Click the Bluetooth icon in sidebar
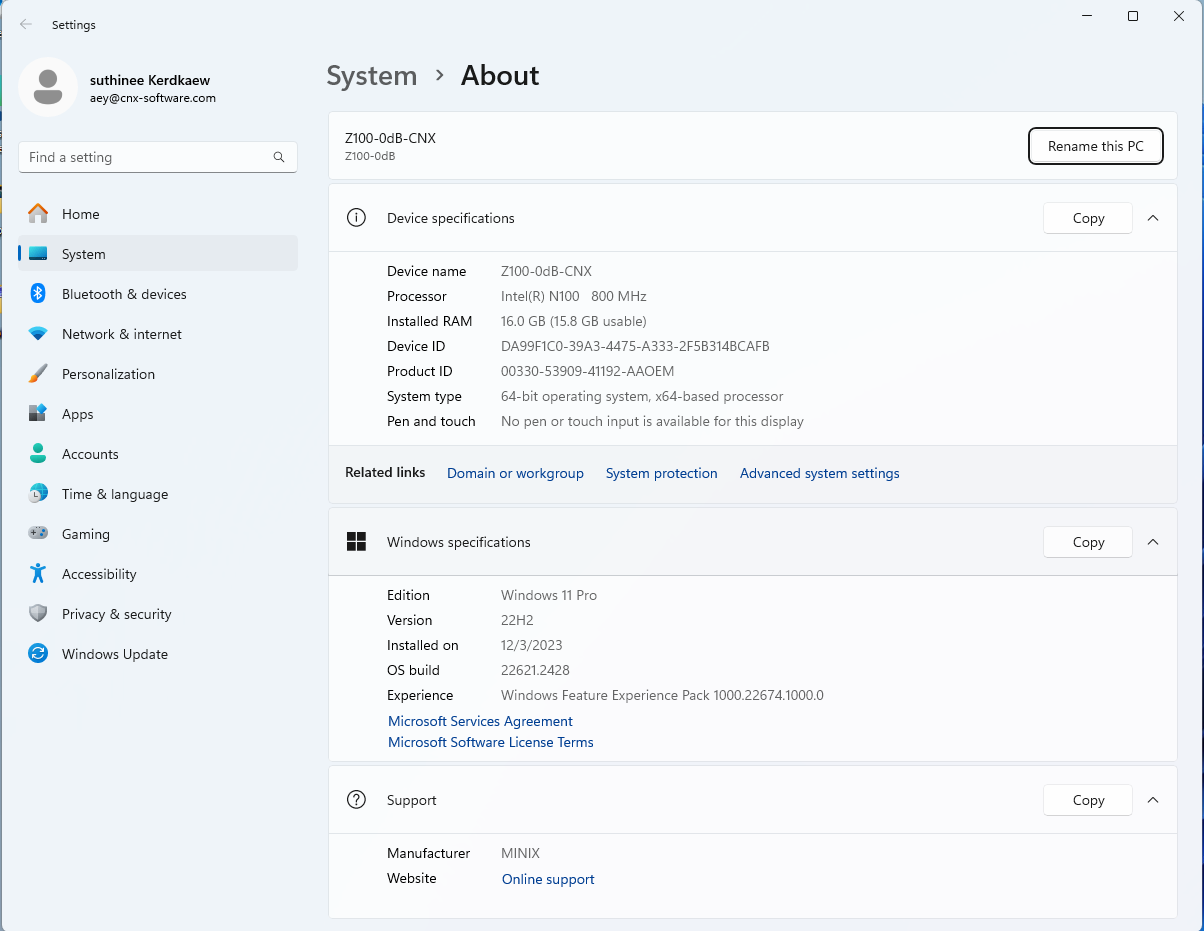The height and width of the screenshot is (931, 1204). click(x=38, y=294)
